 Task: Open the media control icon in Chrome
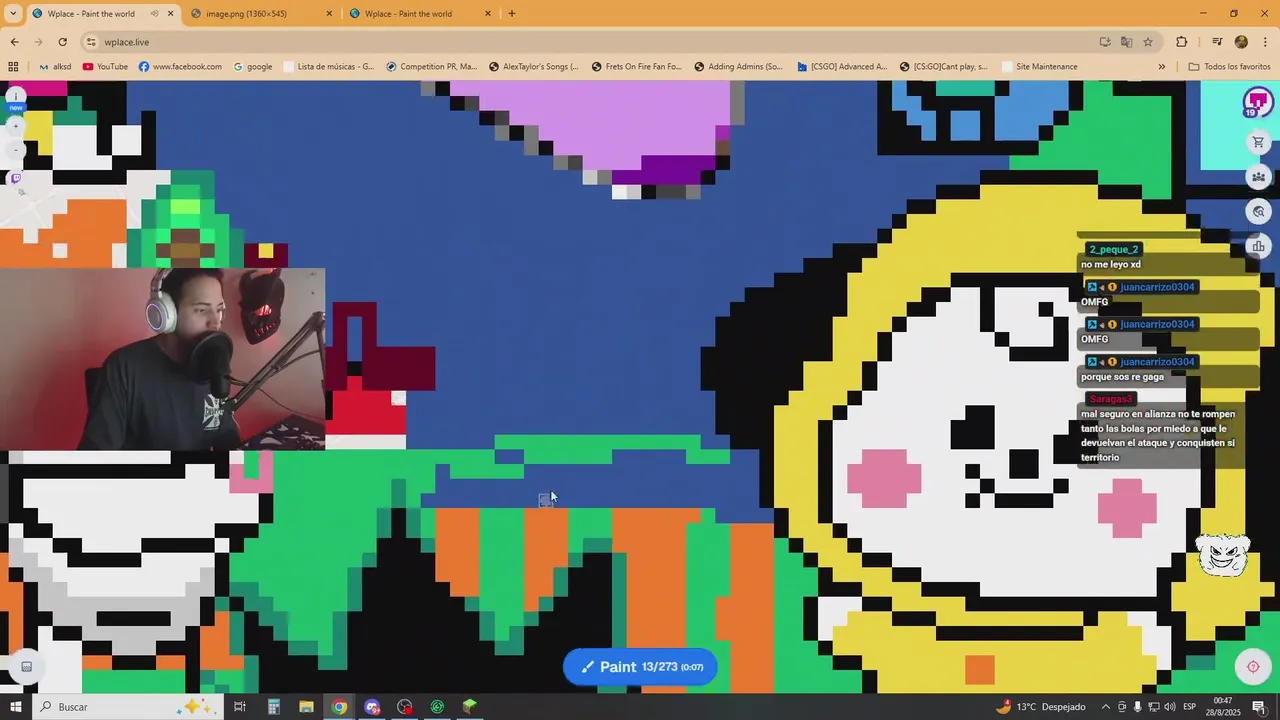1217,42
